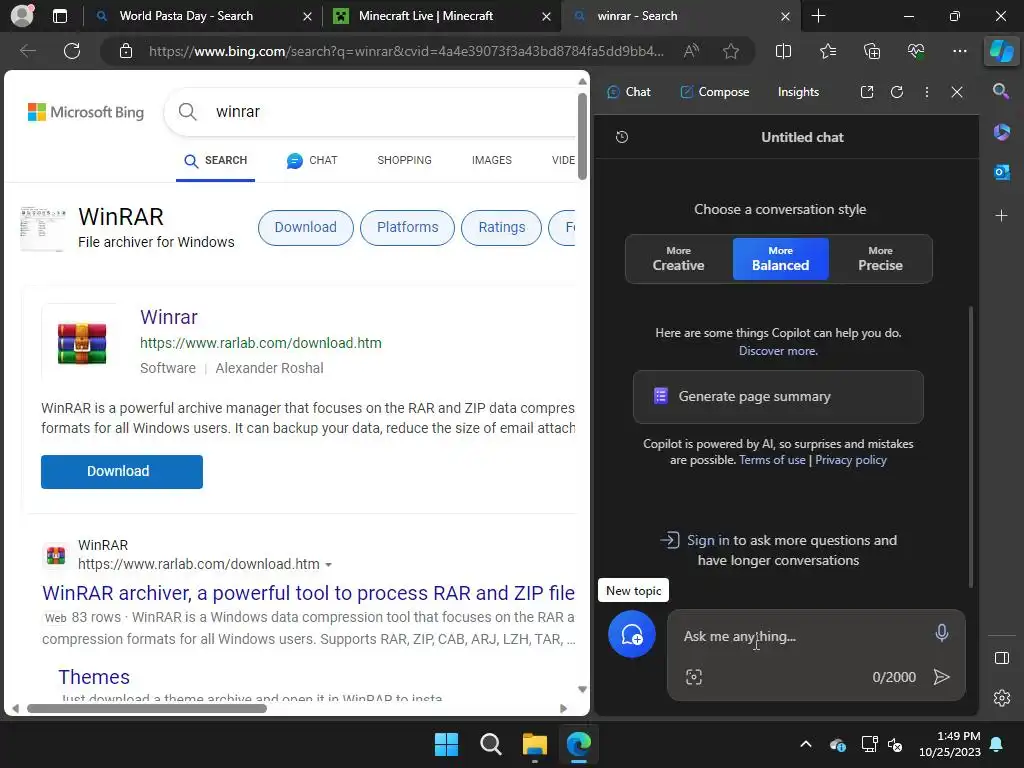Open the Compose tab in Copilot

click(714, 92)
